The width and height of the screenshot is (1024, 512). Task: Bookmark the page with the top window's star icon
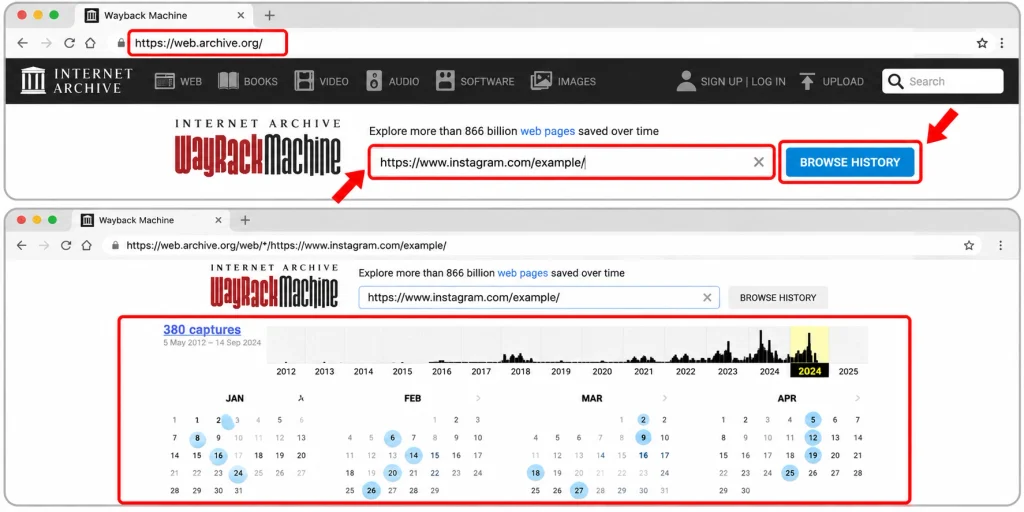pos(982,44)
